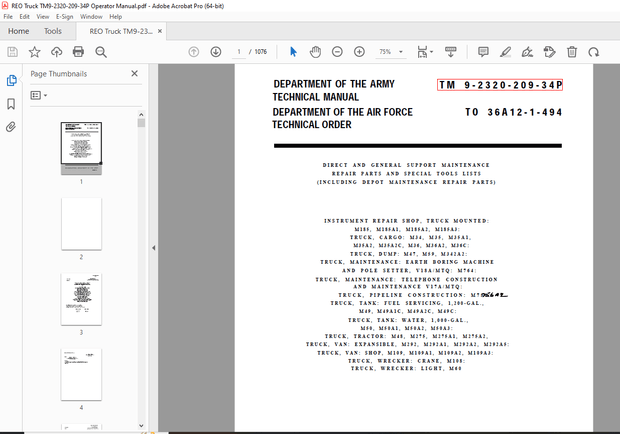Image resolution: width=620 pixels, height=434 pixels.
Task: Zoom out with minus button
Action: (x=337, y=52)
